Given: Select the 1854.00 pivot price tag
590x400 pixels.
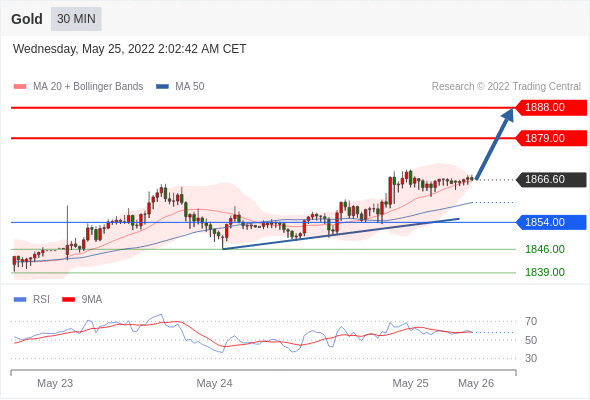Looking at the screenshot, I should (x=550, y=222).
